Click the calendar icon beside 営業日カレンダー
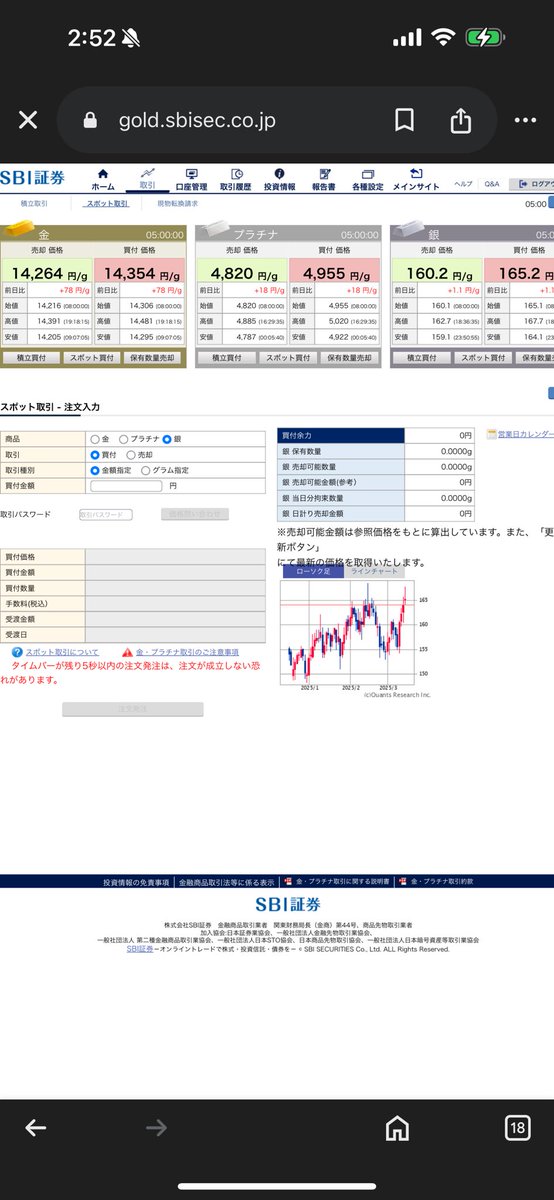Viewport: 554px width, 1200px height. (491, 435)
